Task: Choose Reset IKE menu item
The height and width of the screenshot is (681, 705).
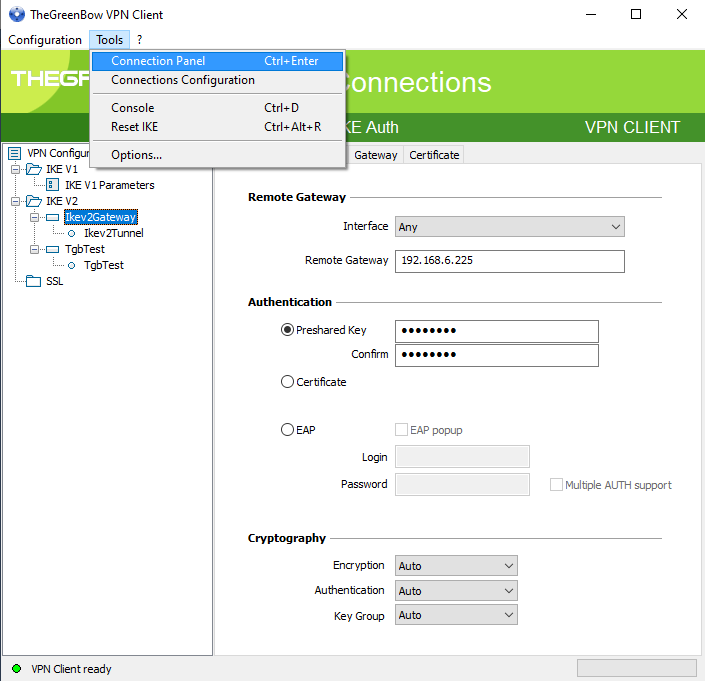Action: (x=218, y=127)
